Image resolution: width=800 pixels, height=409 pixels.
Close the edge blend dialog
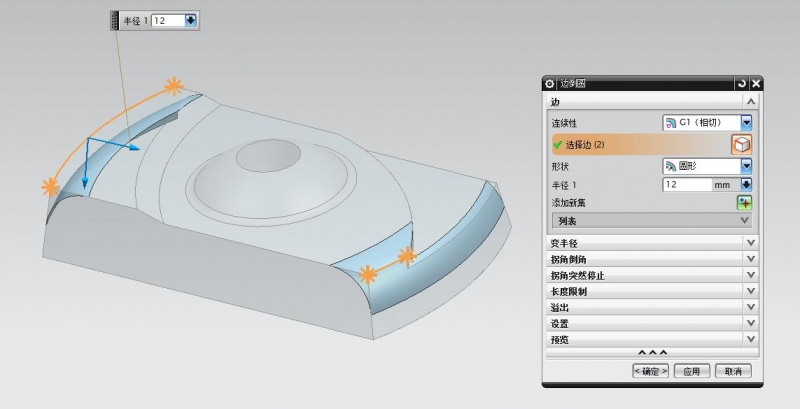(x=756, y=84)
